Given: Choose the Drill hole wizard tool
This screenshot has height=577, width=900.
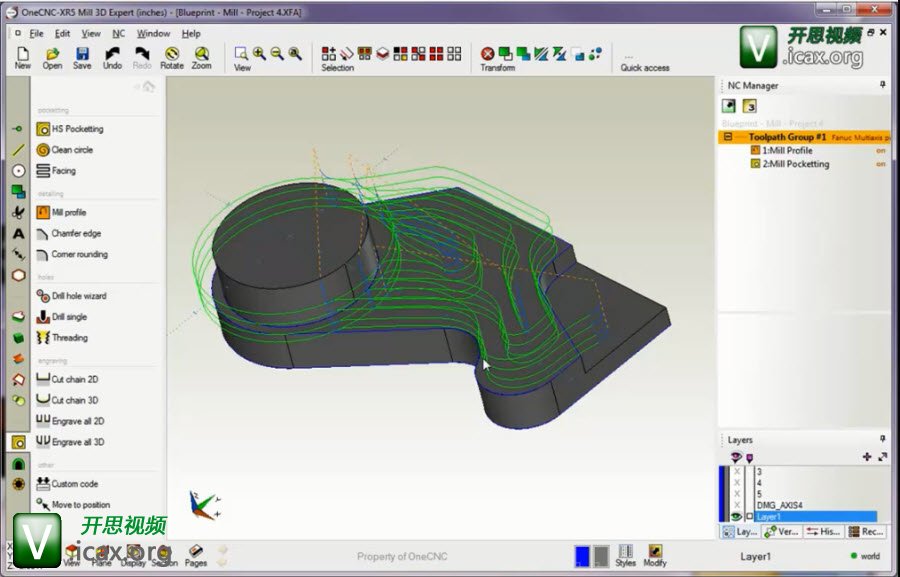Looking at the screenshot, I should 78,296.
